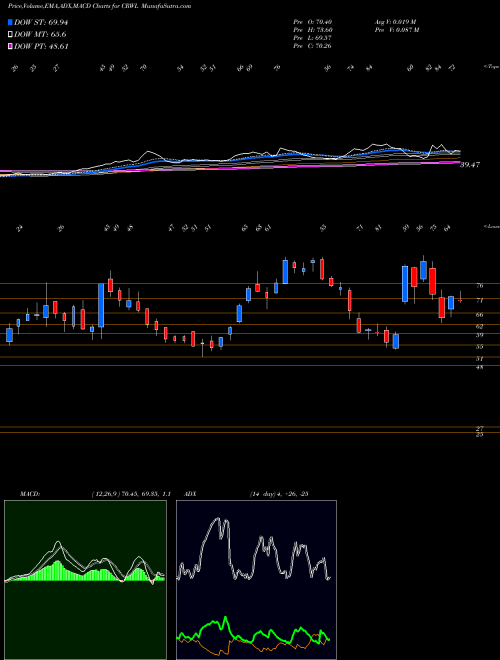Click the ADX '(14 day) 4, +26, -25' values
500x660 pixels.
pyautogui.click(x=279, y=494)
